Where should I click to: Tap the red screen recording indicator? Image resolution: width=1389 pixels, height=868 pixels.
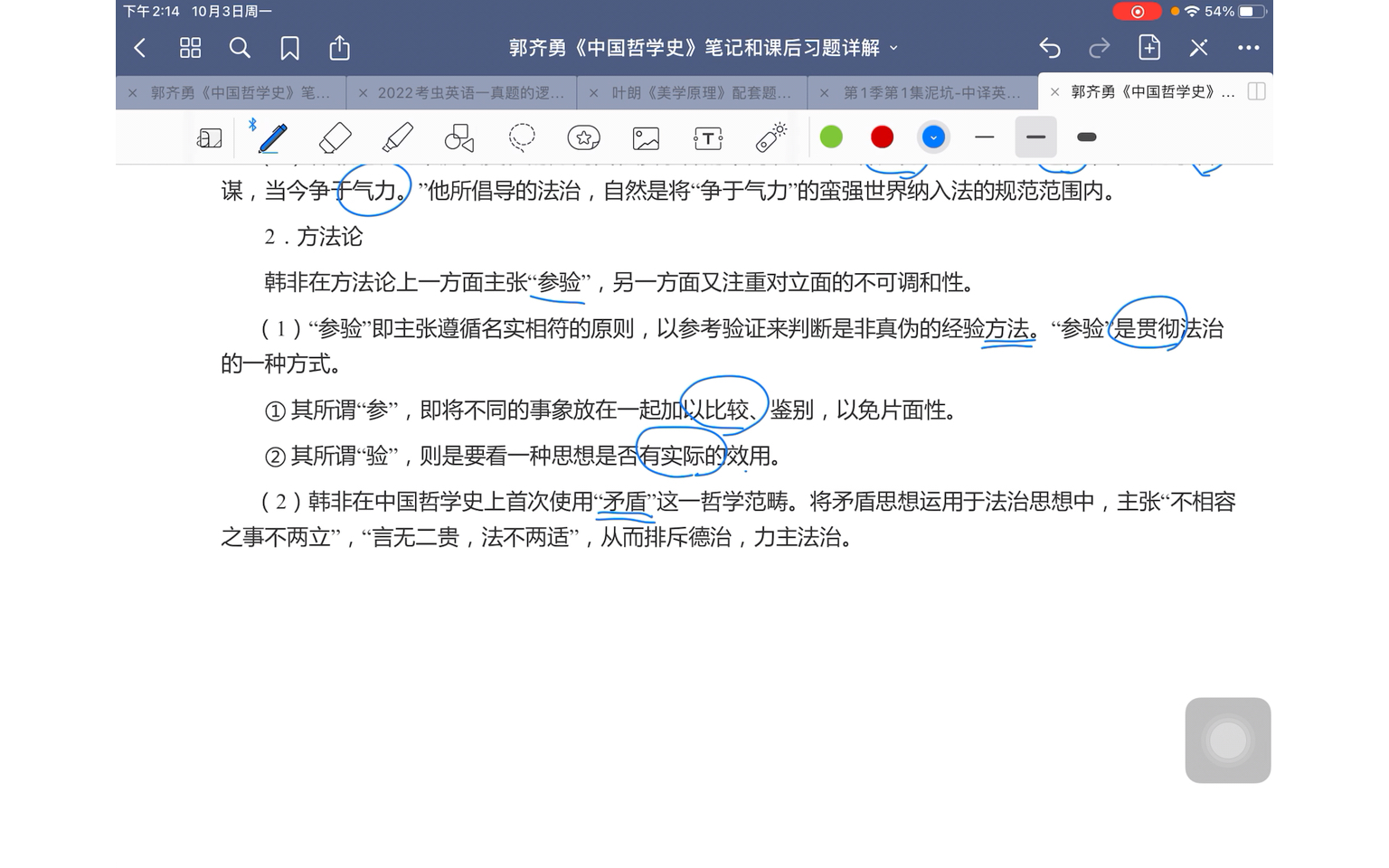tap(1137, 12)
